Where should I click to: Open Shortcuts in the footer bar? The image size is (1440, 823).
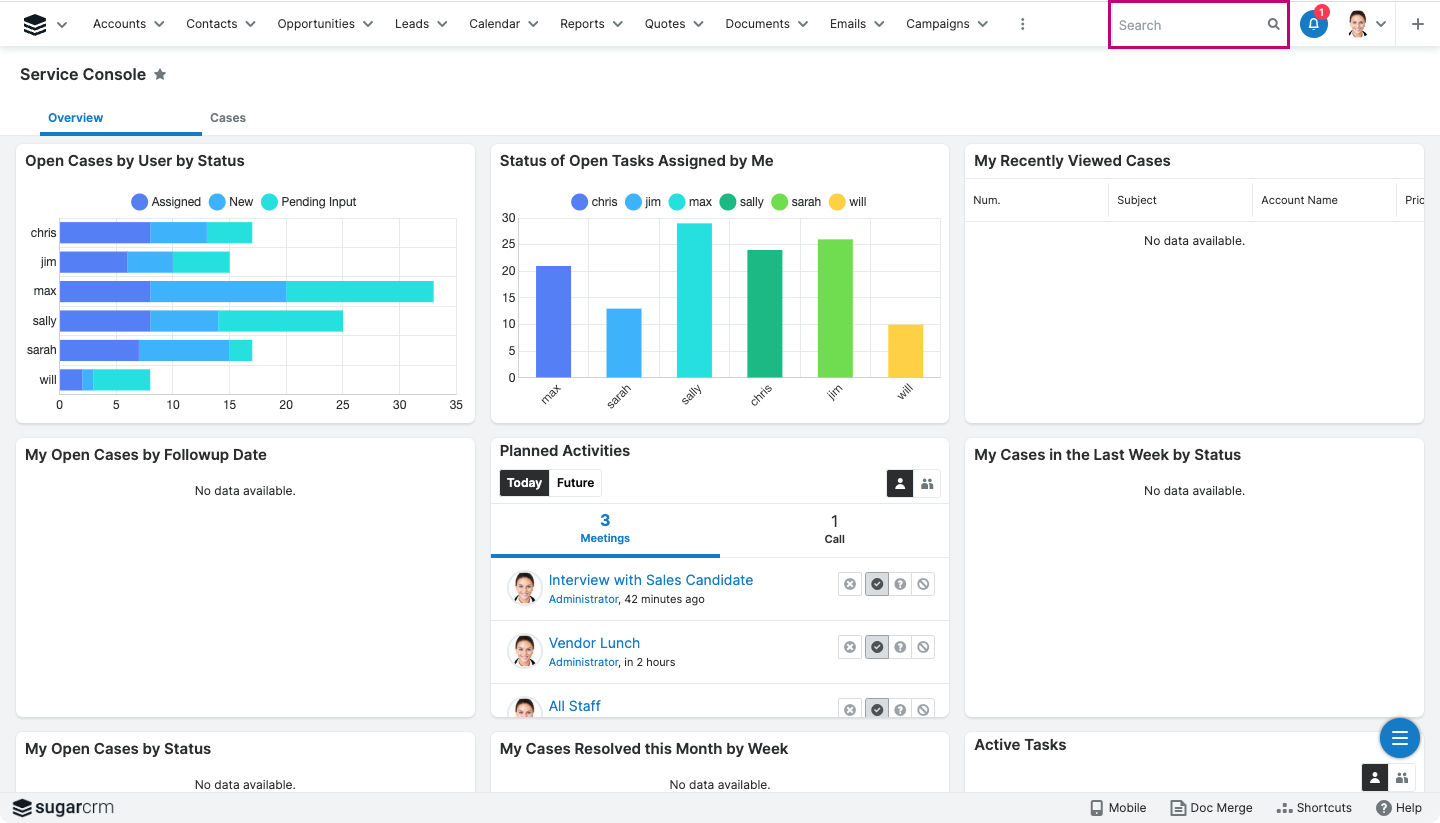(1314, 808)
